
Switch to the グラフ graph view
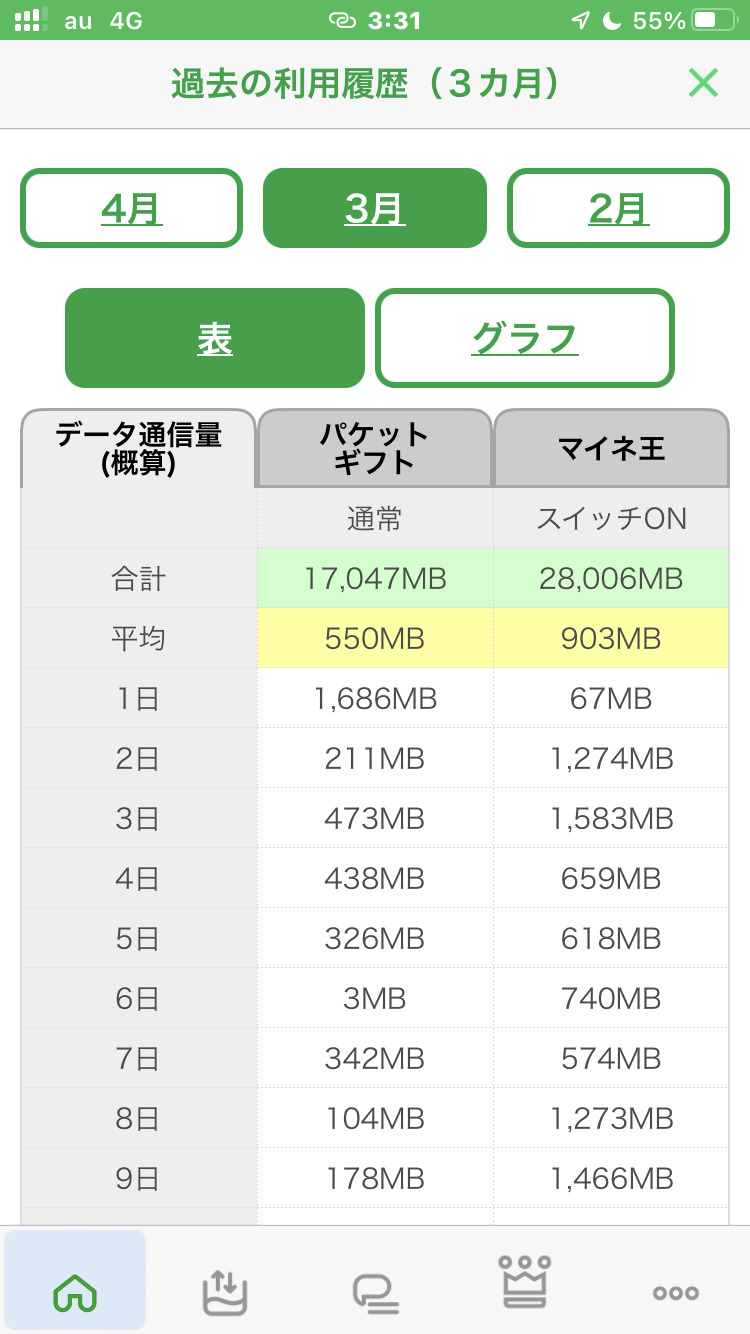pos(525,338)
